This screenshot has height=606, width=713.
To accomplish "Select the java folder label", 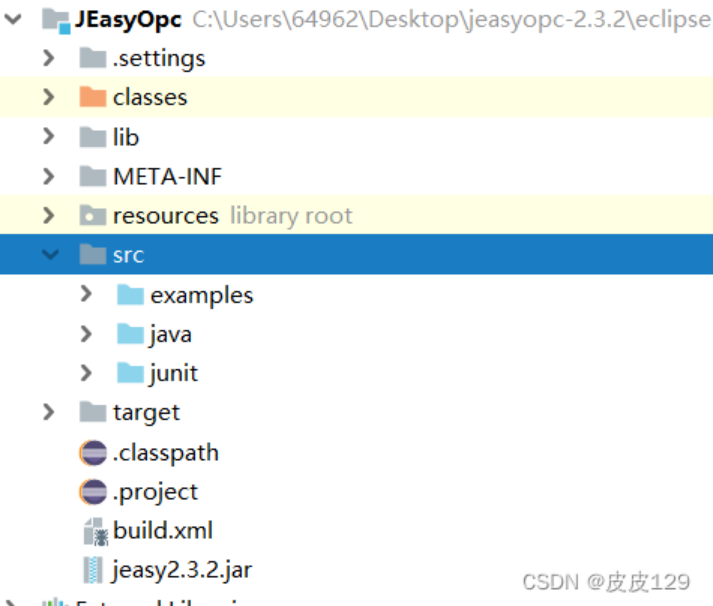I will pyautogui.click(x=171, y=335).
